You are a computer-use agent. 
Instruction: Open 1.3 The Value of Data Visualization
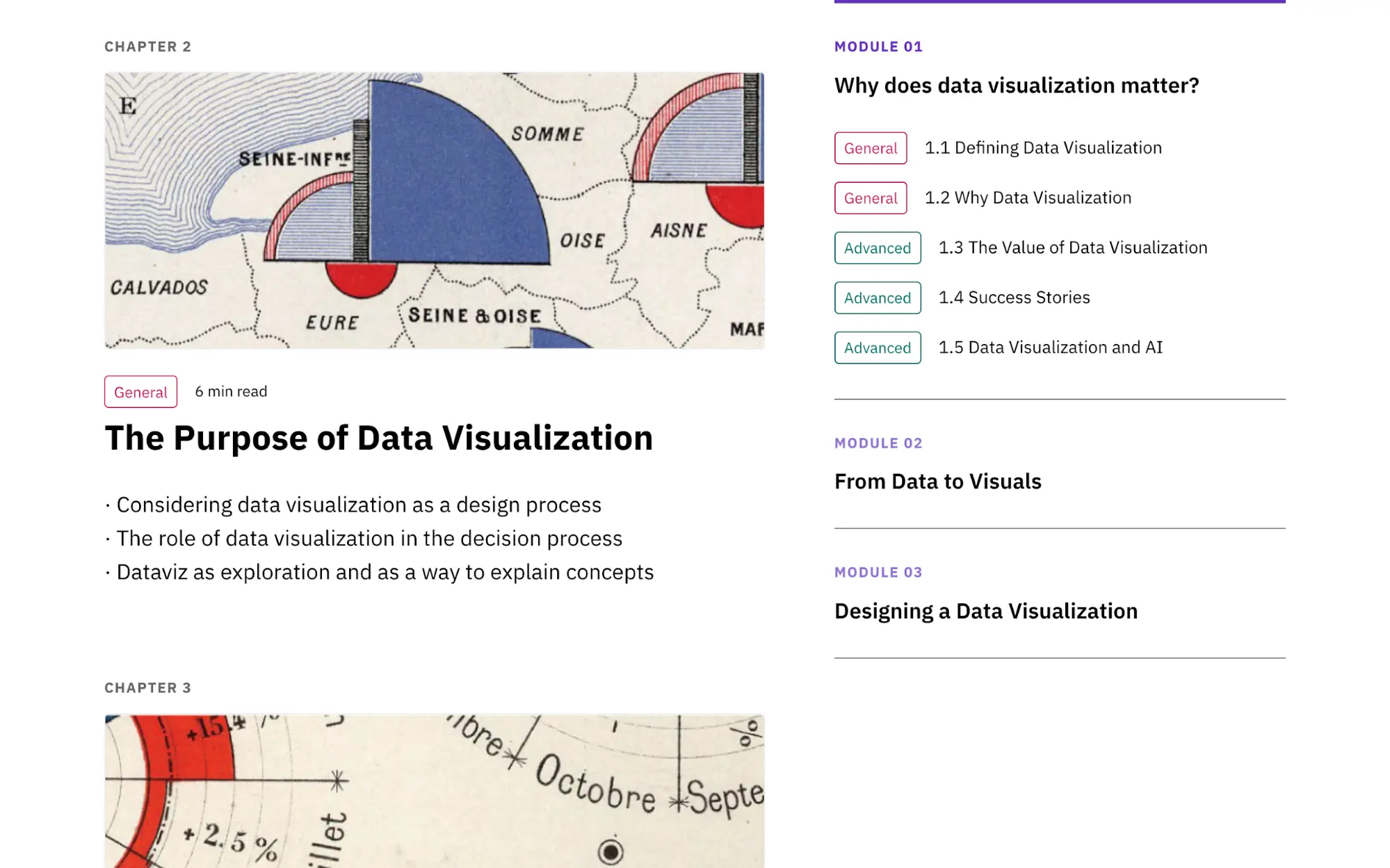point(1073,248)
